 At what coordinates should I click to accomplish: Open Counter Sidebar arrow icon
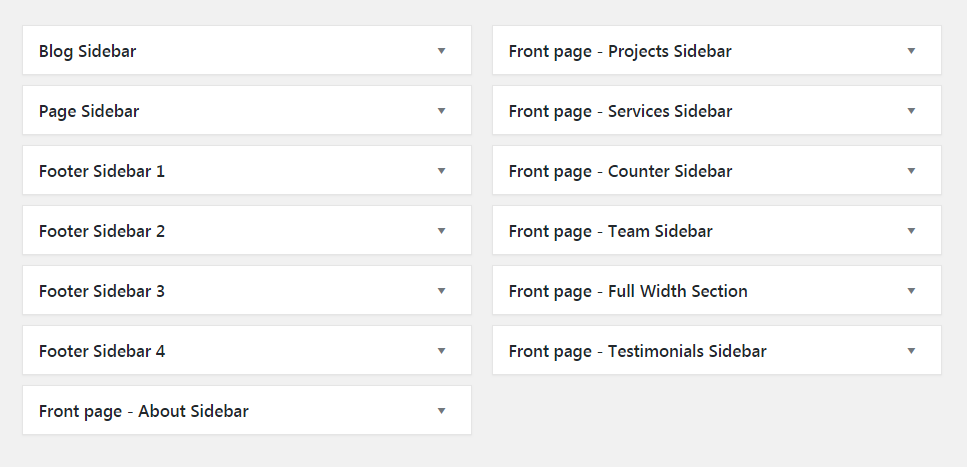(911, 171)
